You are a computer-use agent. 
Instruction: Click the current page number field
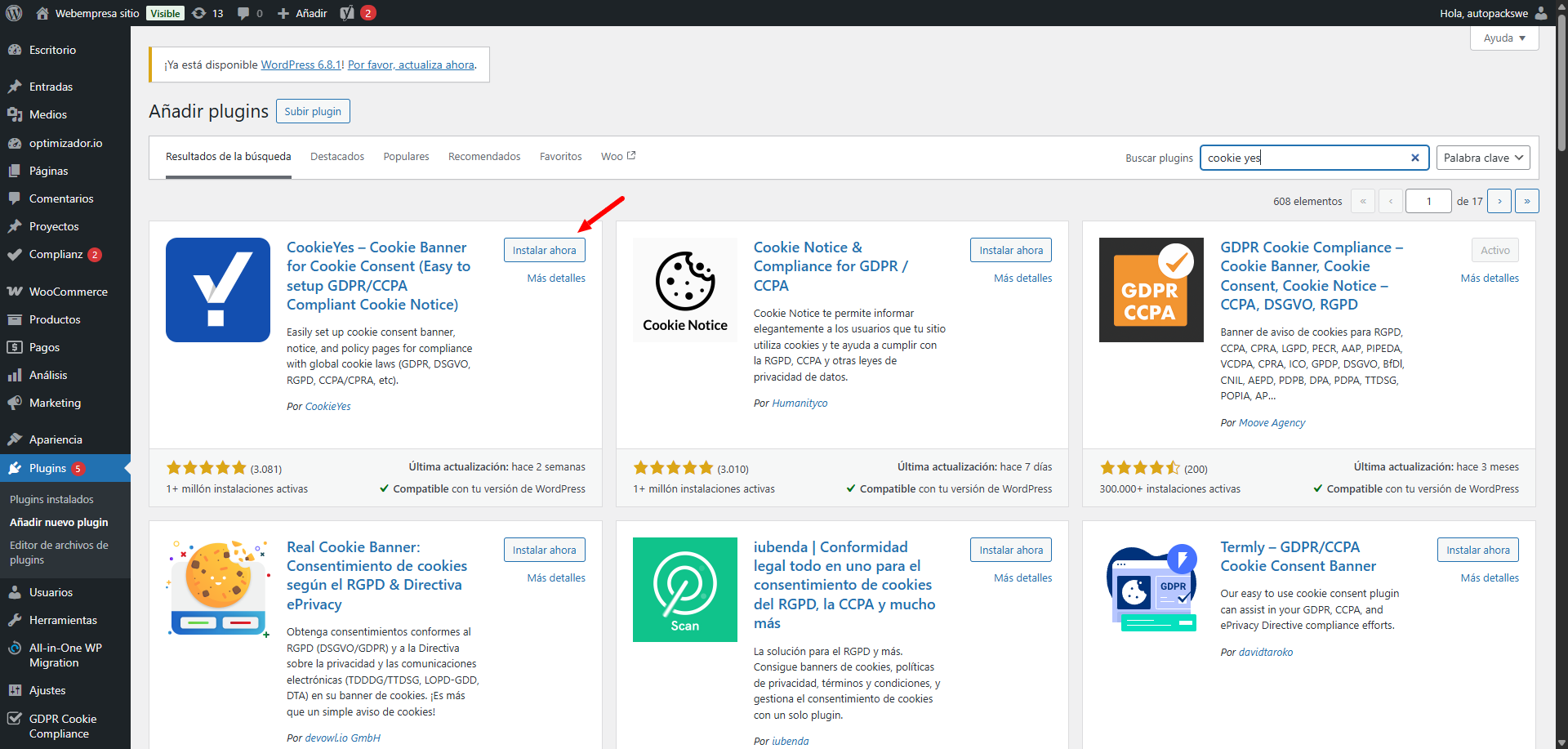pos(1428,201)
